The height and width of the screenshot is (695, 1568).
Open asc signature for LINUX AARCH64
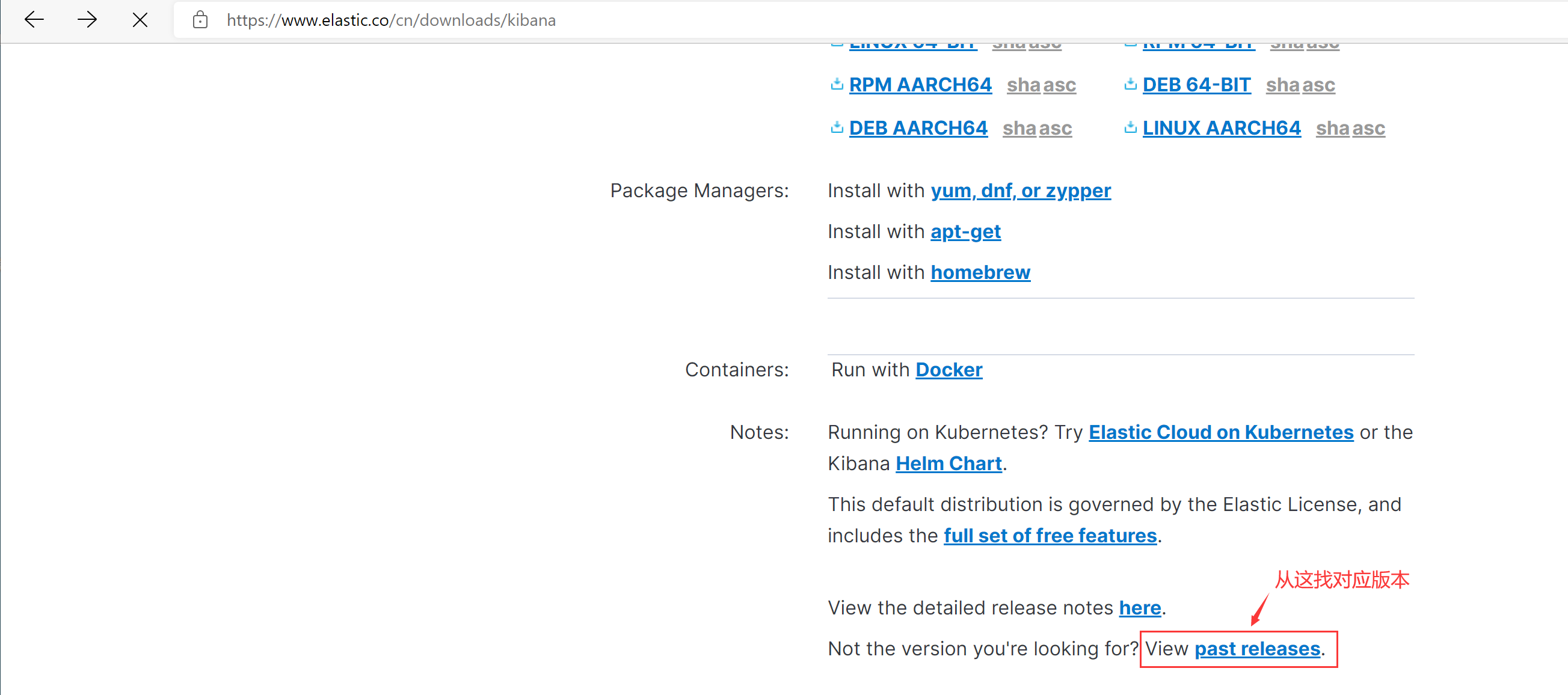[x=1368, y=129]
